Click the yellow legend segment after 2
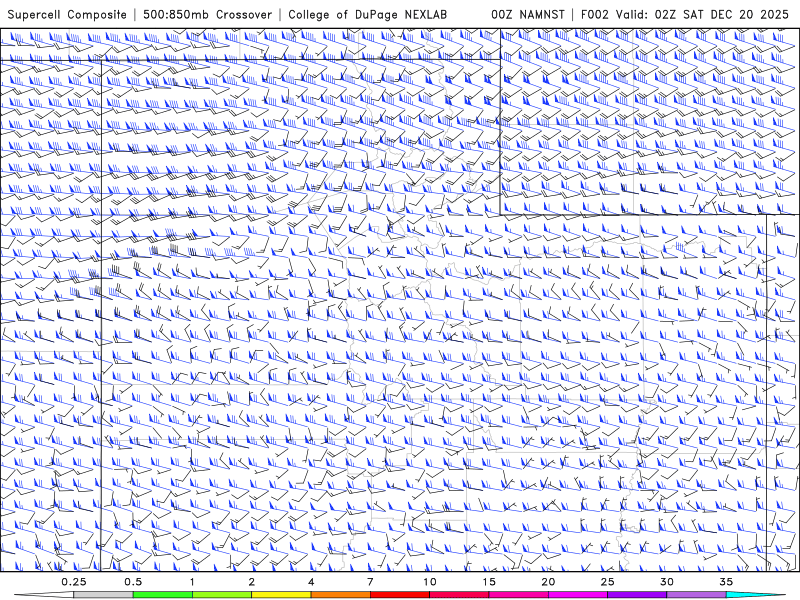800x600 pixels. click(x=281, y=595)
